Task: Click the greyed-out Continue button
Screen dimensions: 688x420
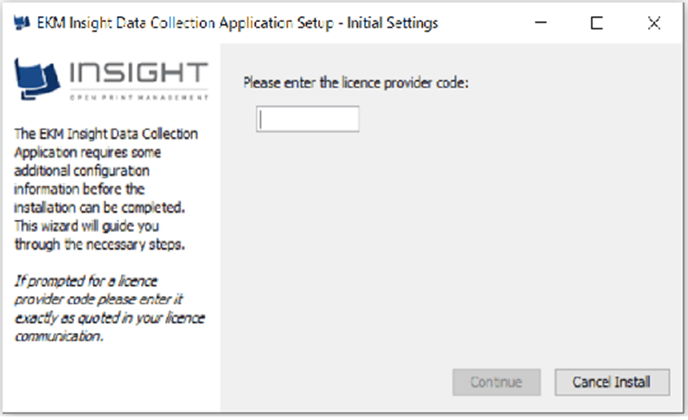Action: (496, 382)
